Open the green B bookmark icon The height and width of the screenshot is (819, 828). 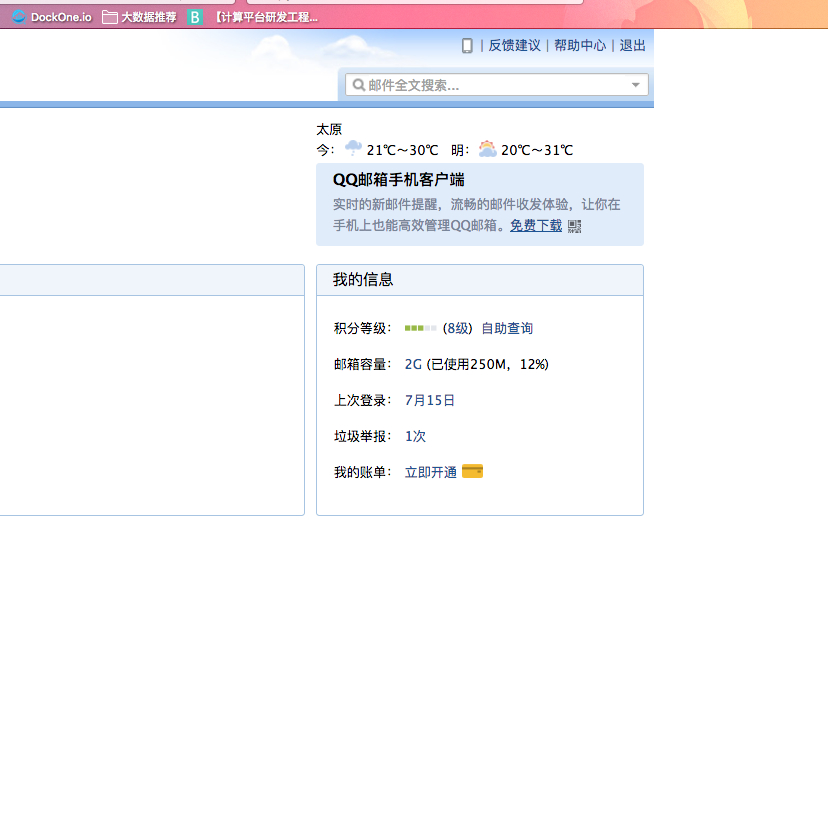pos(195,17)
